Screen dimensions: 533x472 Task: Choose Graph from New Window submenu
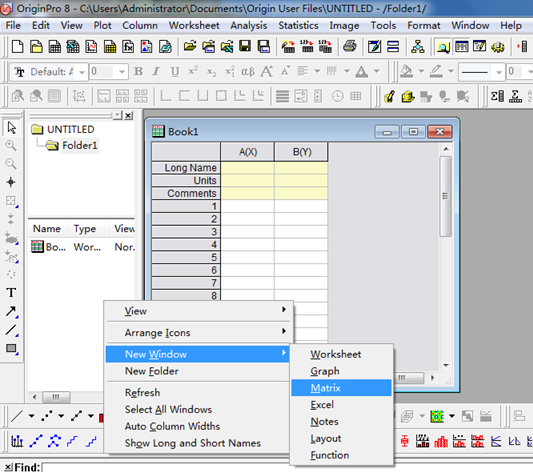point(341,371)
